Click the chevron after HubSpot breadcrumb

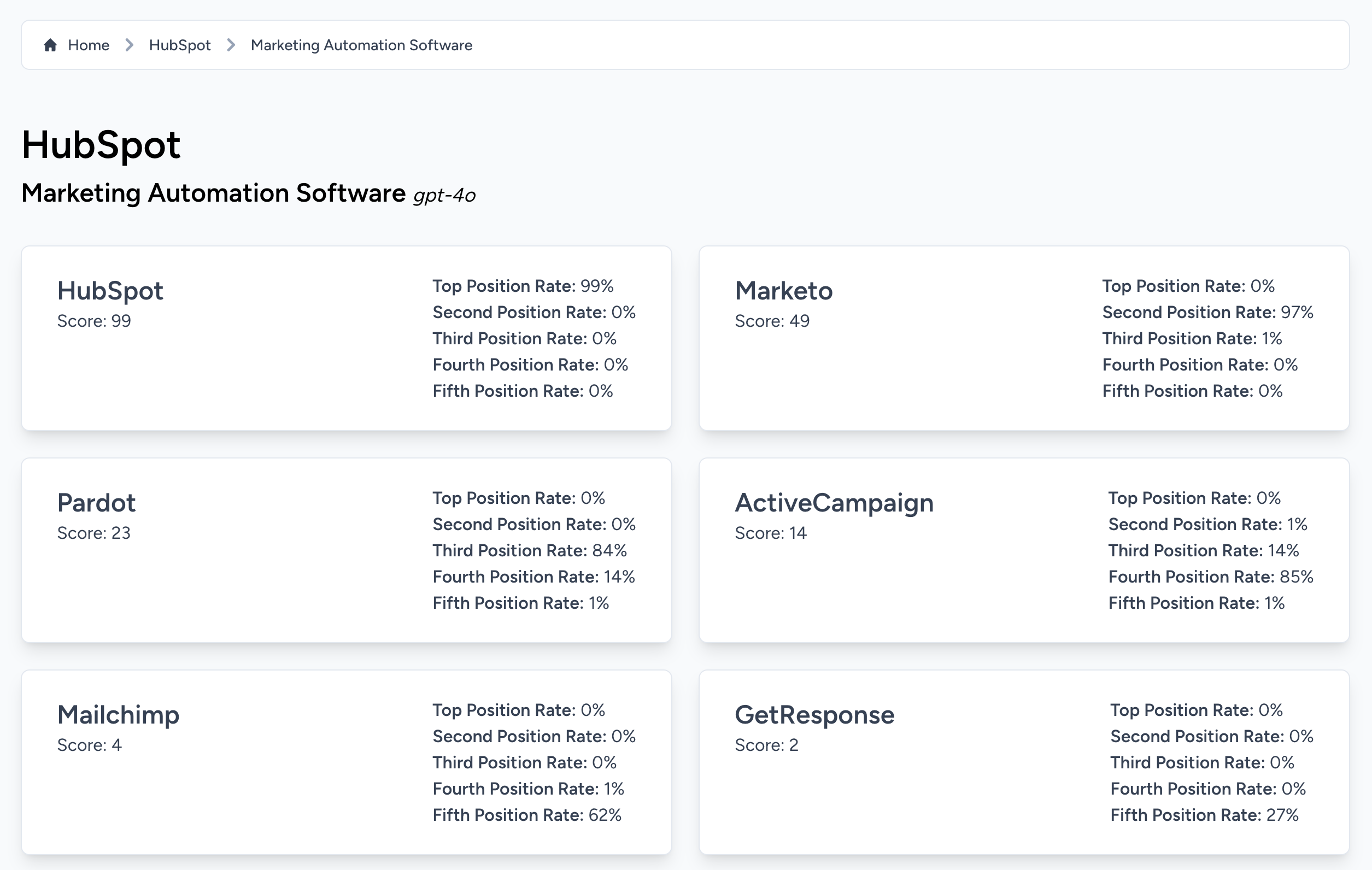click(231, 45)
